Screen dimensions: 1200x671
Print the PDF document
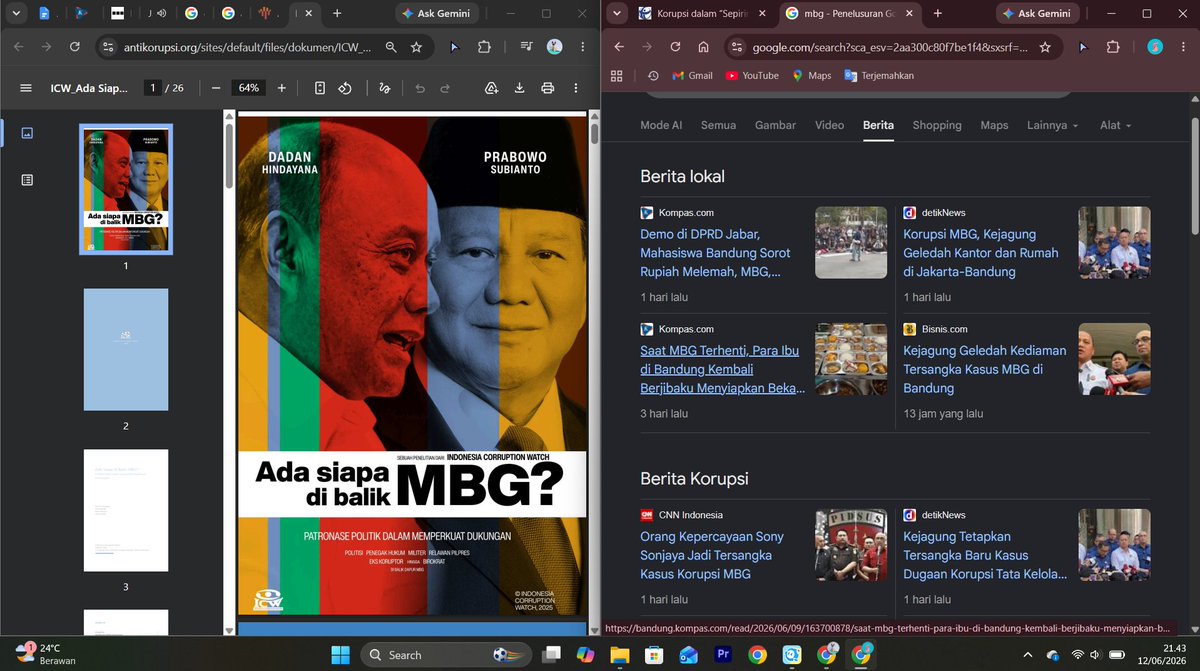[547, 88]
